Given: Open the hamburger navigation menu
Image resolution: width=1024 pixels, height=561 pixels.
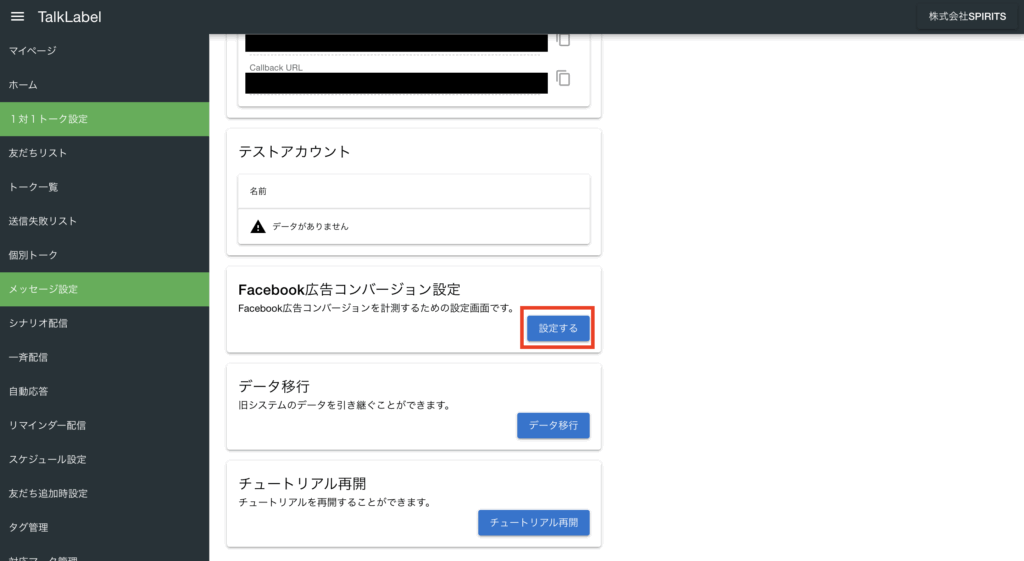Looking at the screenshot, I should [x=17, y=17].
